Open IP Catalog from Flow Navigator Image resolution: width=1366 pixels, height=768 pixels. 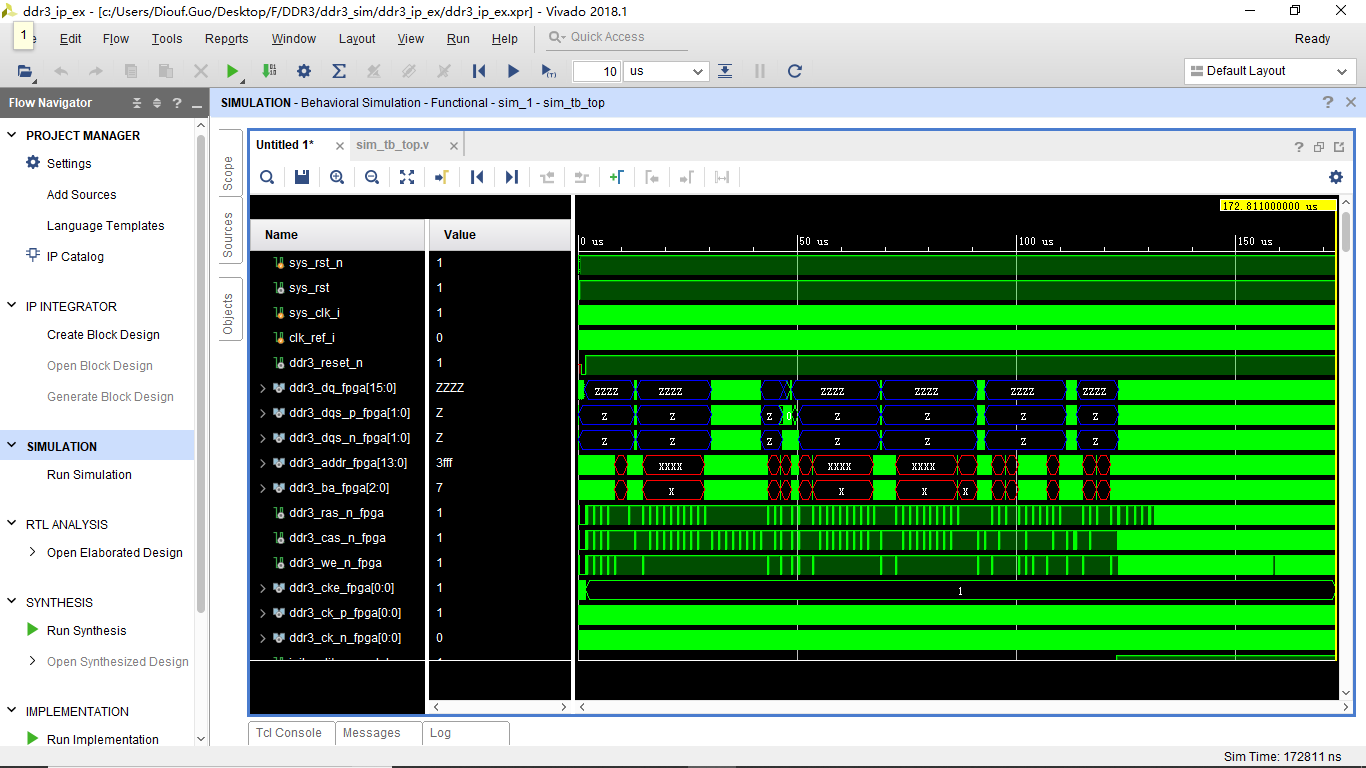point(75,257)
